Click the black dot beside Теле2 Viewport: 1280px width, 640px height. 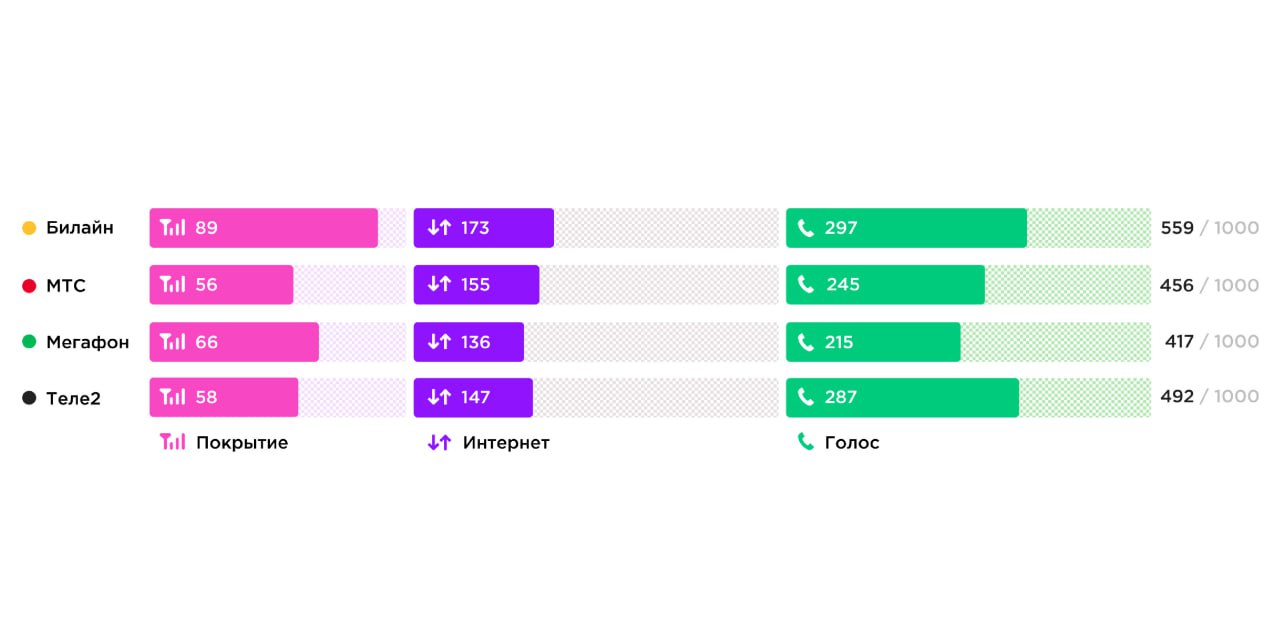tap(29, 398)
